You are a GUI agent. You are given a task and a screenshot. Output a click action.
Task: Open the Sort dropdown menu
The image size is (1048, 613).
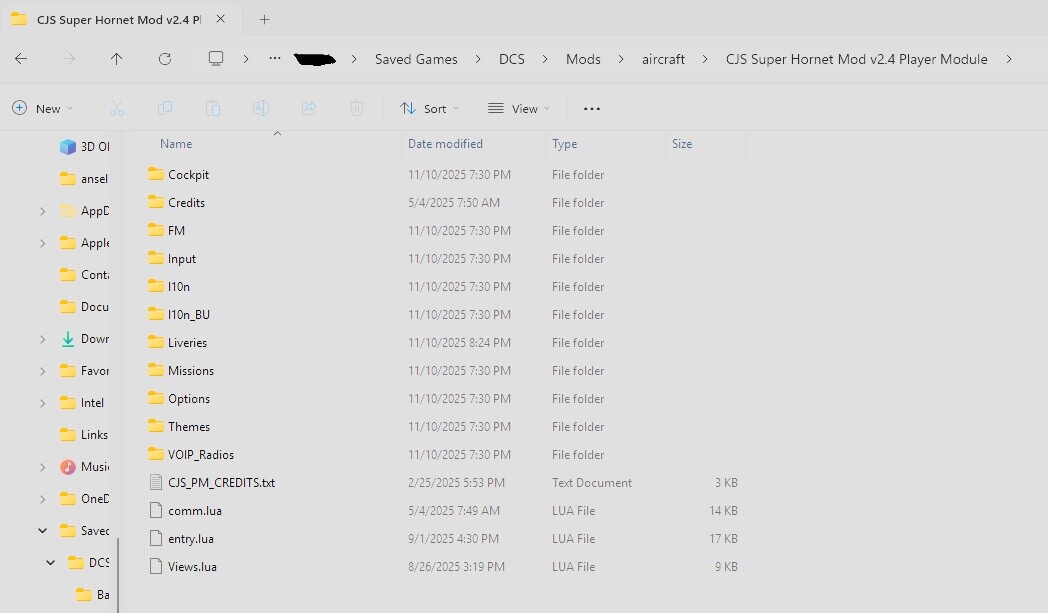429,108
